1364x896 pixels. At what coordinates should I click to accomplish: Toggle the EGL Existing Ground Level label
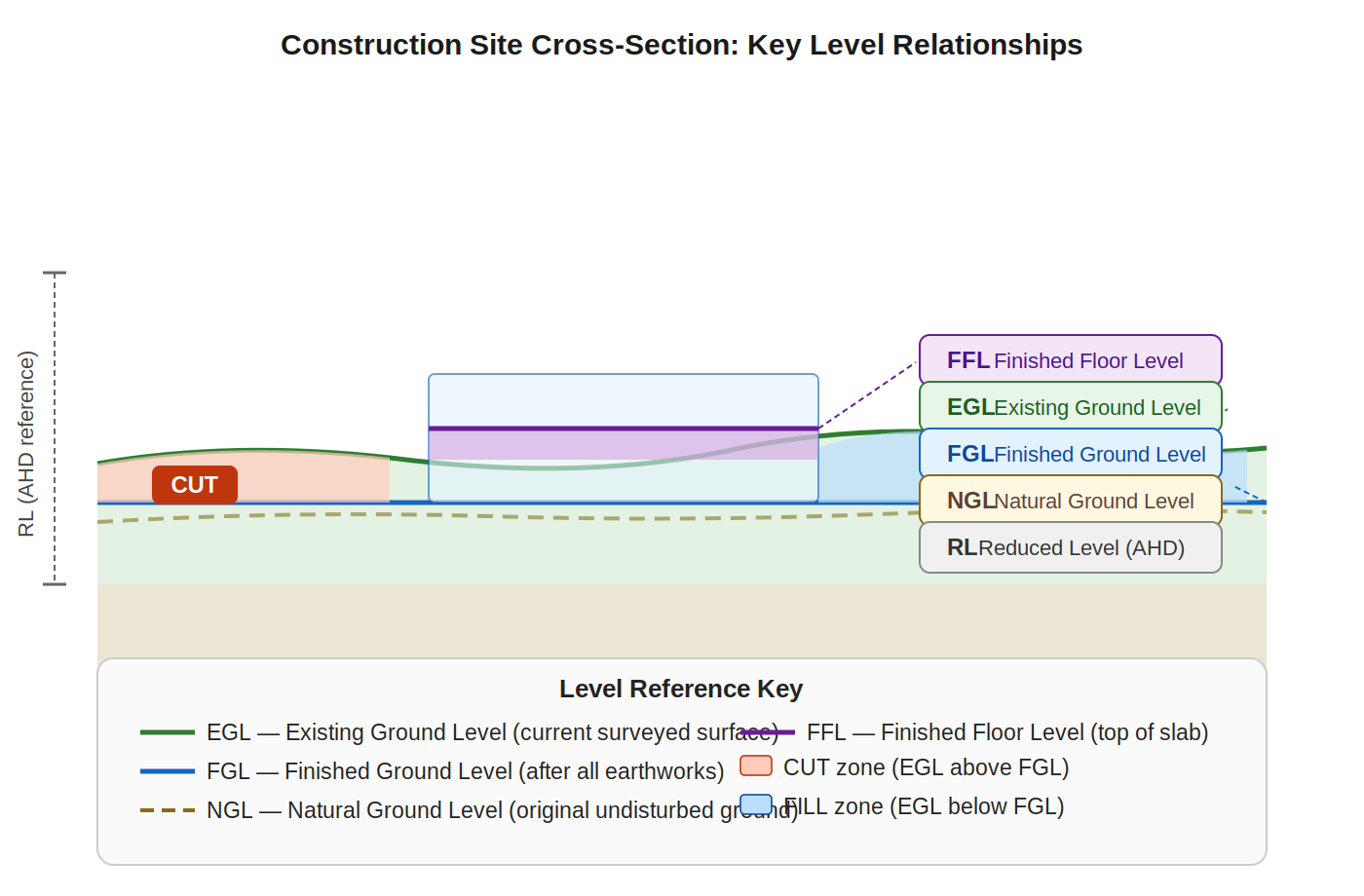click(x=1070, y=407)
